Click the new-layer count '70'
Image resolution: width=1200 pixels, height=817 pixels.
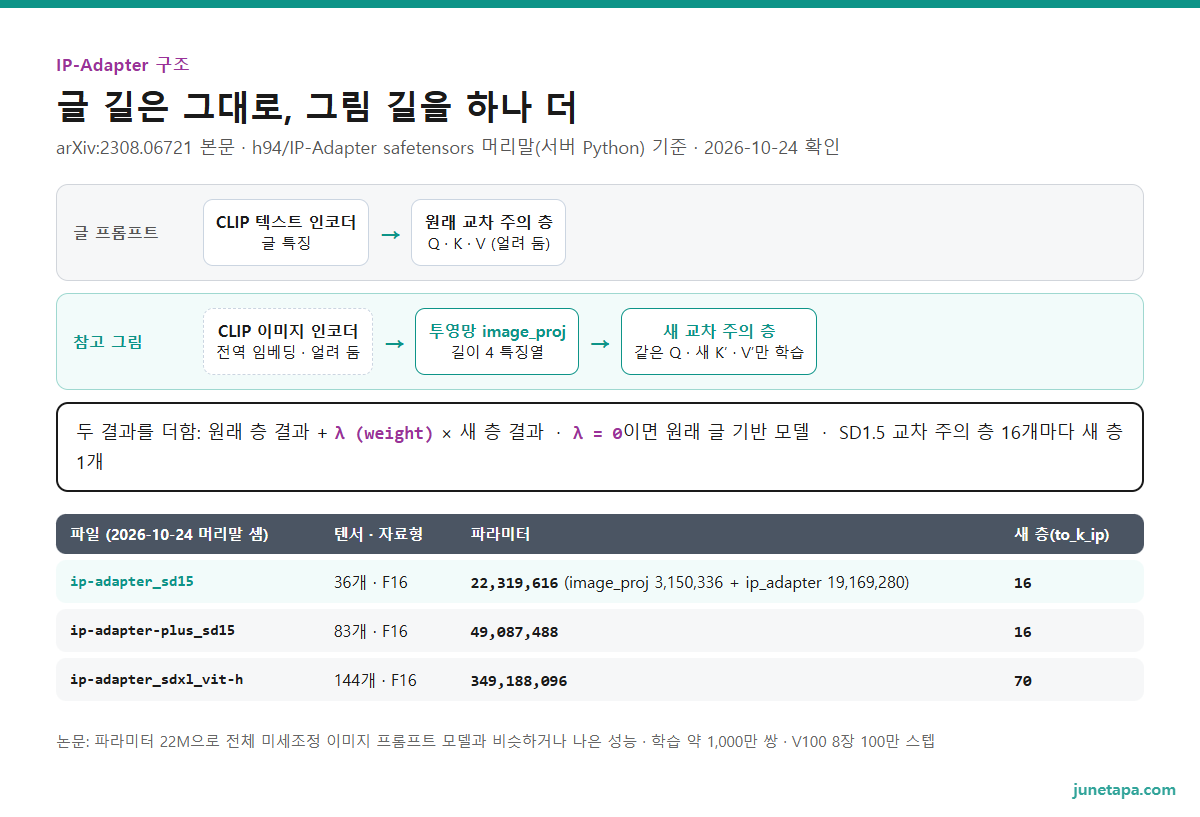click(1023, 681)
